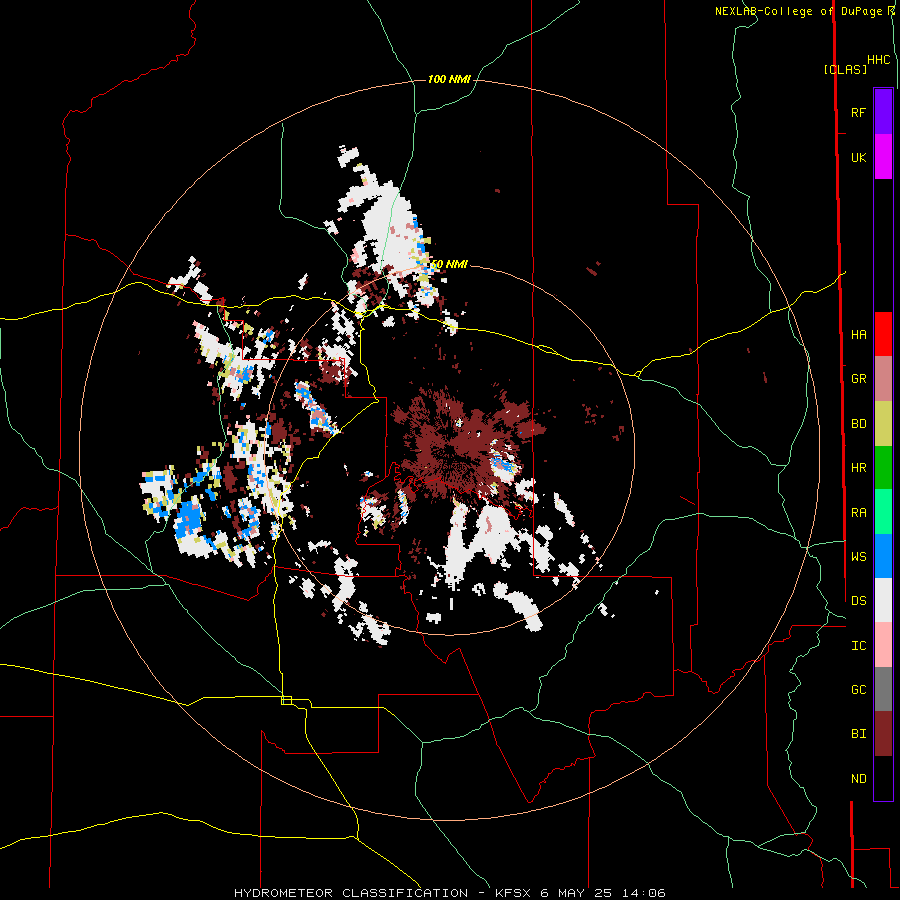Click the RA legend label
The height and width of the screenshot is (900, 900).
[858, 512]
